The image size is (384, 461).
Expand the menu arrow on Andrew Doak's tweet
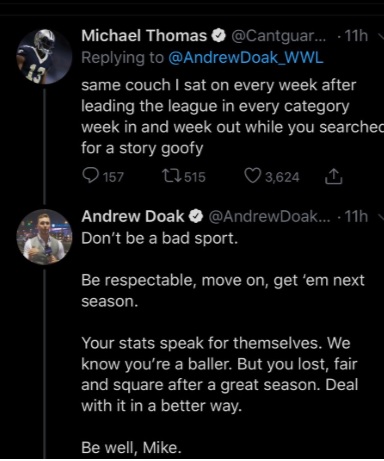(381, 217)
